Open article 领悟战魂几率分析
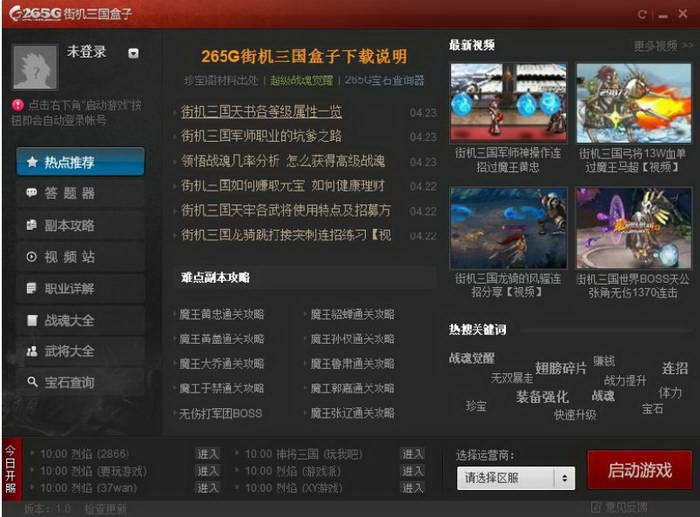This screenshot has width=700, height=517. point(283,161)
